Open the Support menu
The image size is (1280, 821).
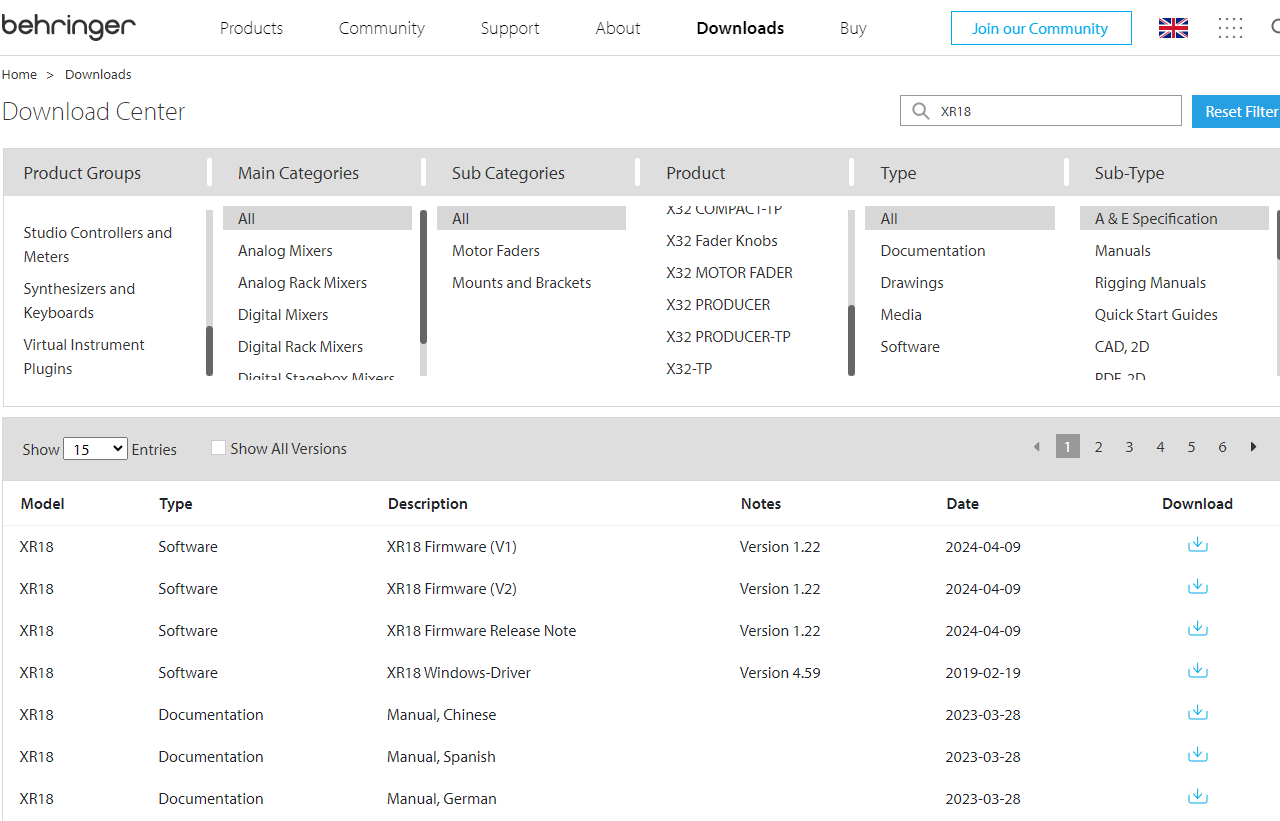[x=510, y=28]
